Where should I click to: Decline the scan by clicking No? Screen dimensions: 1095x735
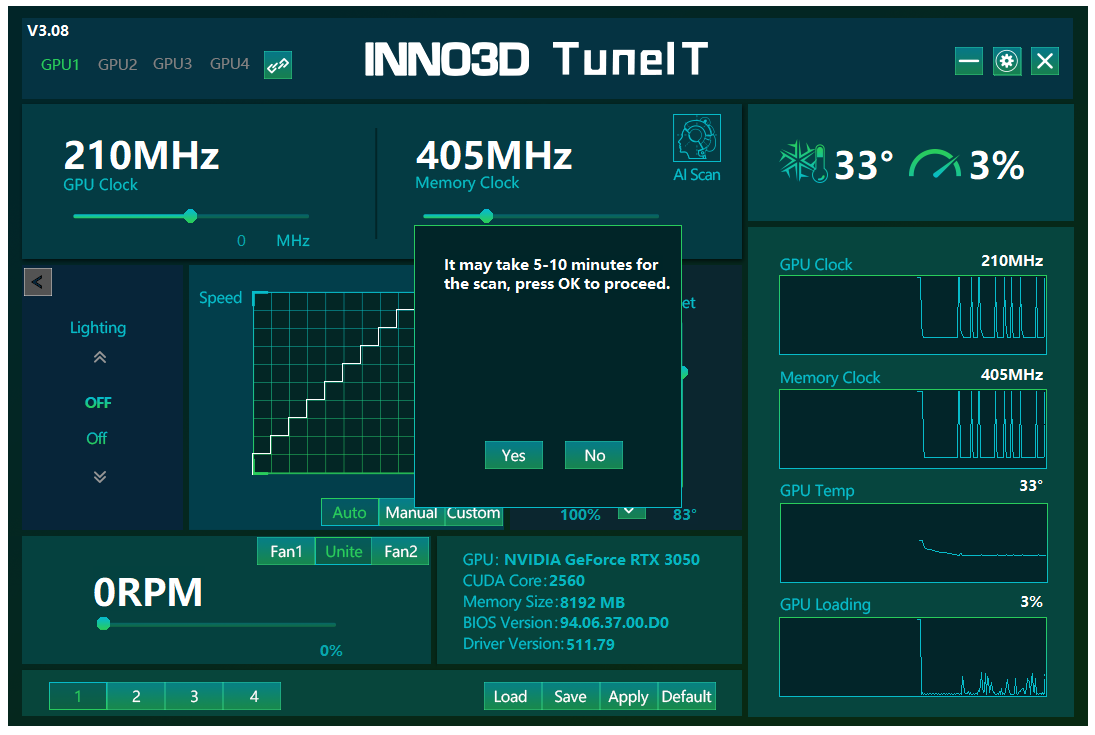pyautogui.click(x=594, y=455)
